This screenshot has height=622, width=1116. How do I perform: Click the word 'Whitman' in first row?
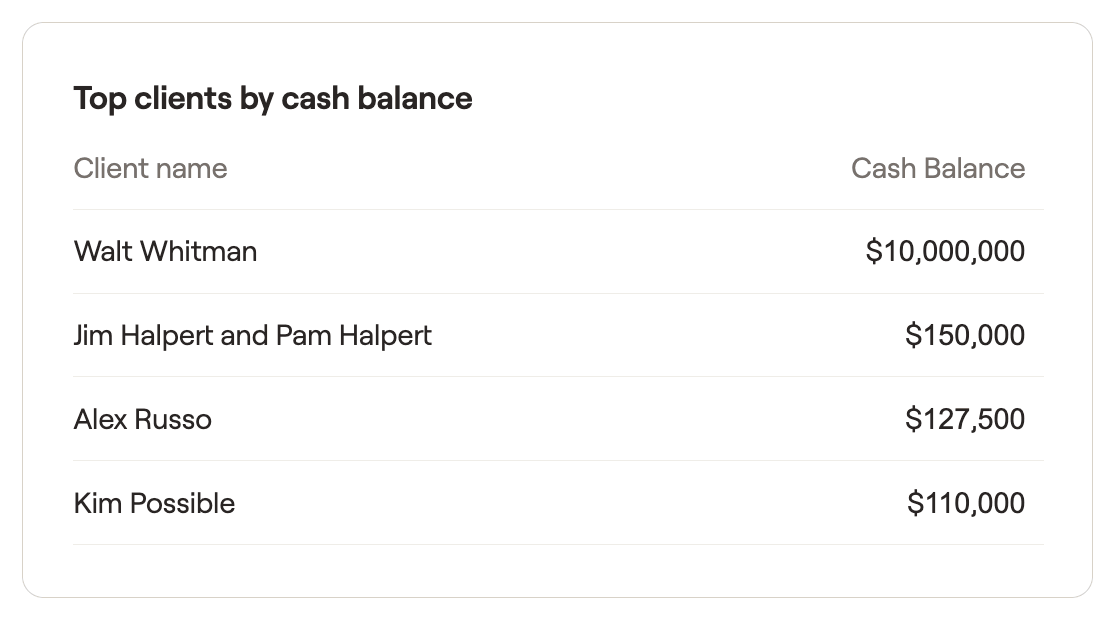198,251
